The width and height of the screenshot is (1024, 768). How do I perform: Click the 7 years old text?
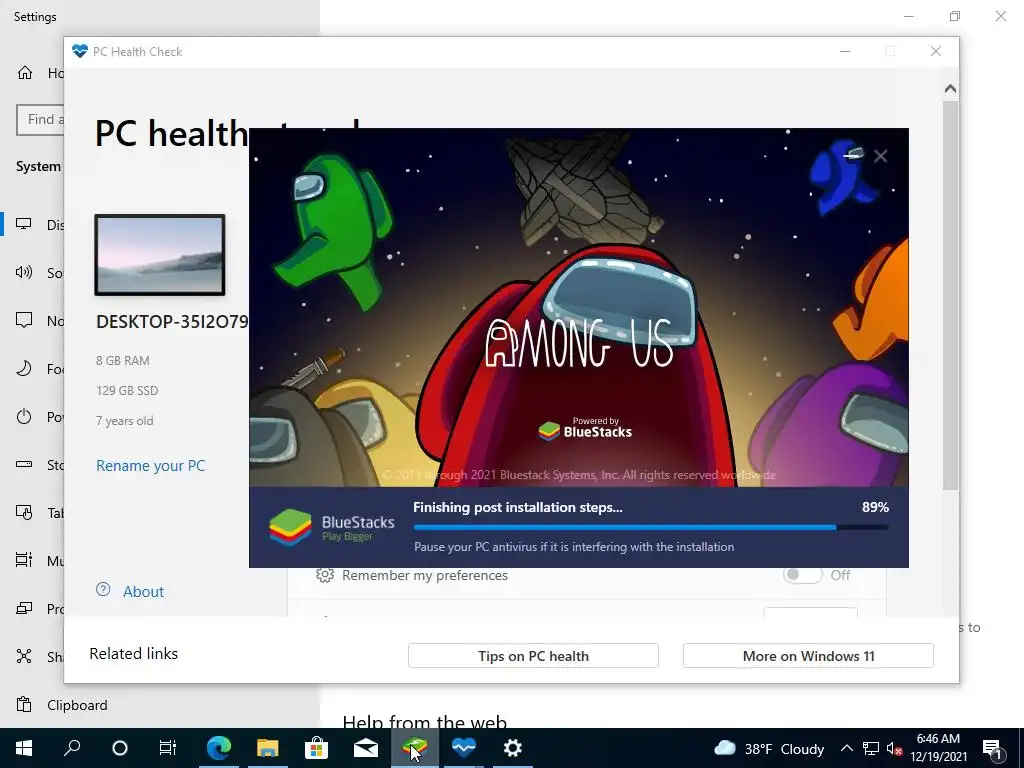[x=125, y=421]
